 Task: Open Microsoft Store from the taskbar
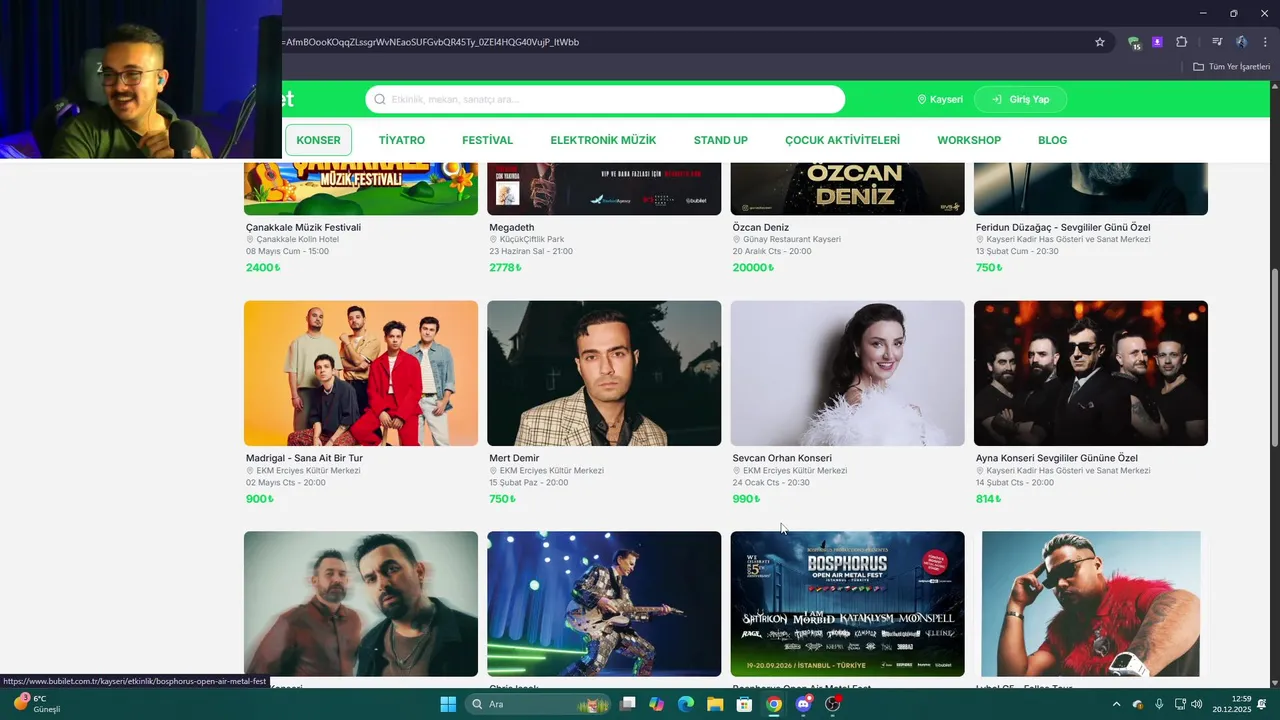pos(744,704)
